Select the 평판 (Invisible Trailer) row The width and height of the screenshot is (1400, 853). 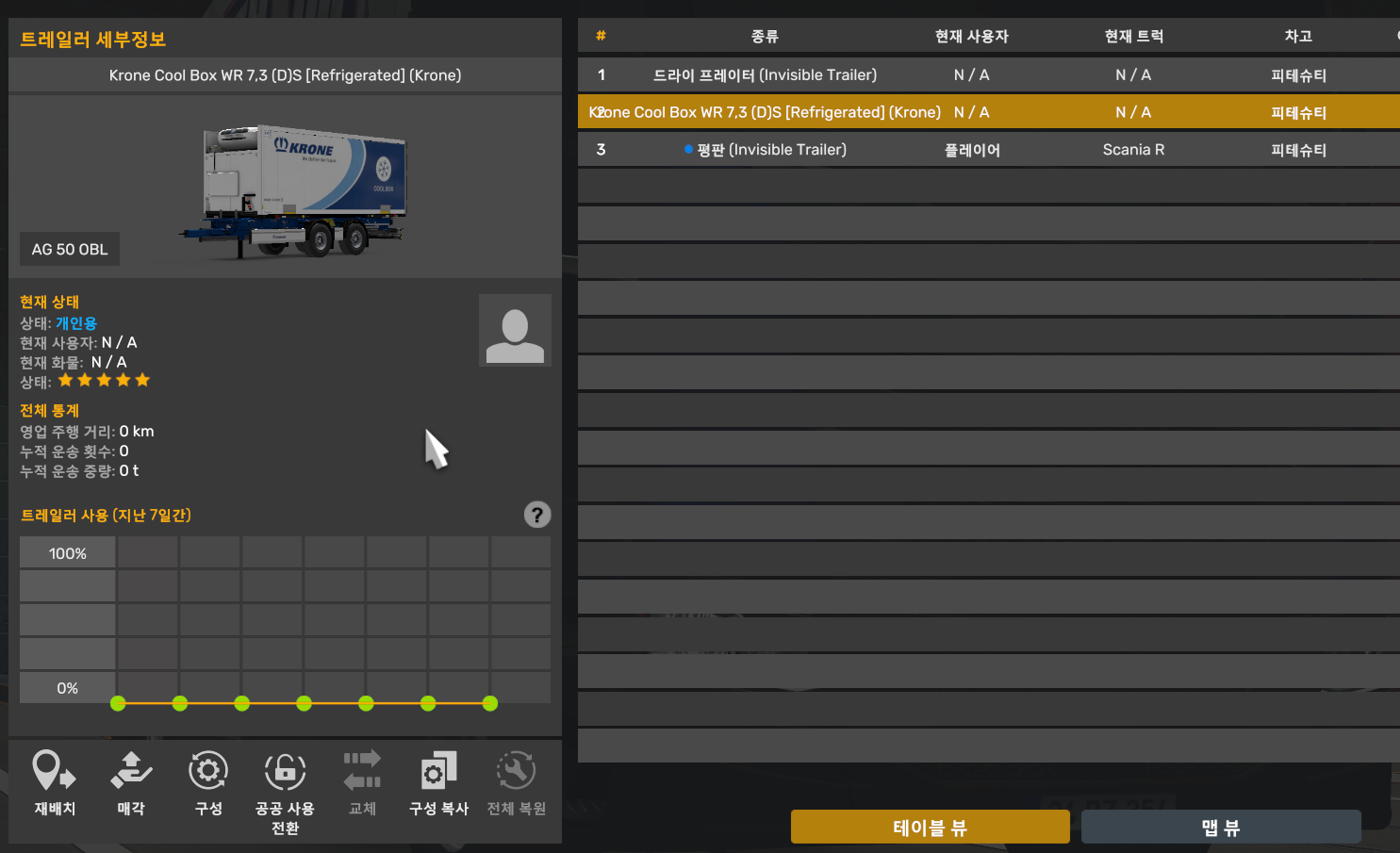(x=989, y=150)
